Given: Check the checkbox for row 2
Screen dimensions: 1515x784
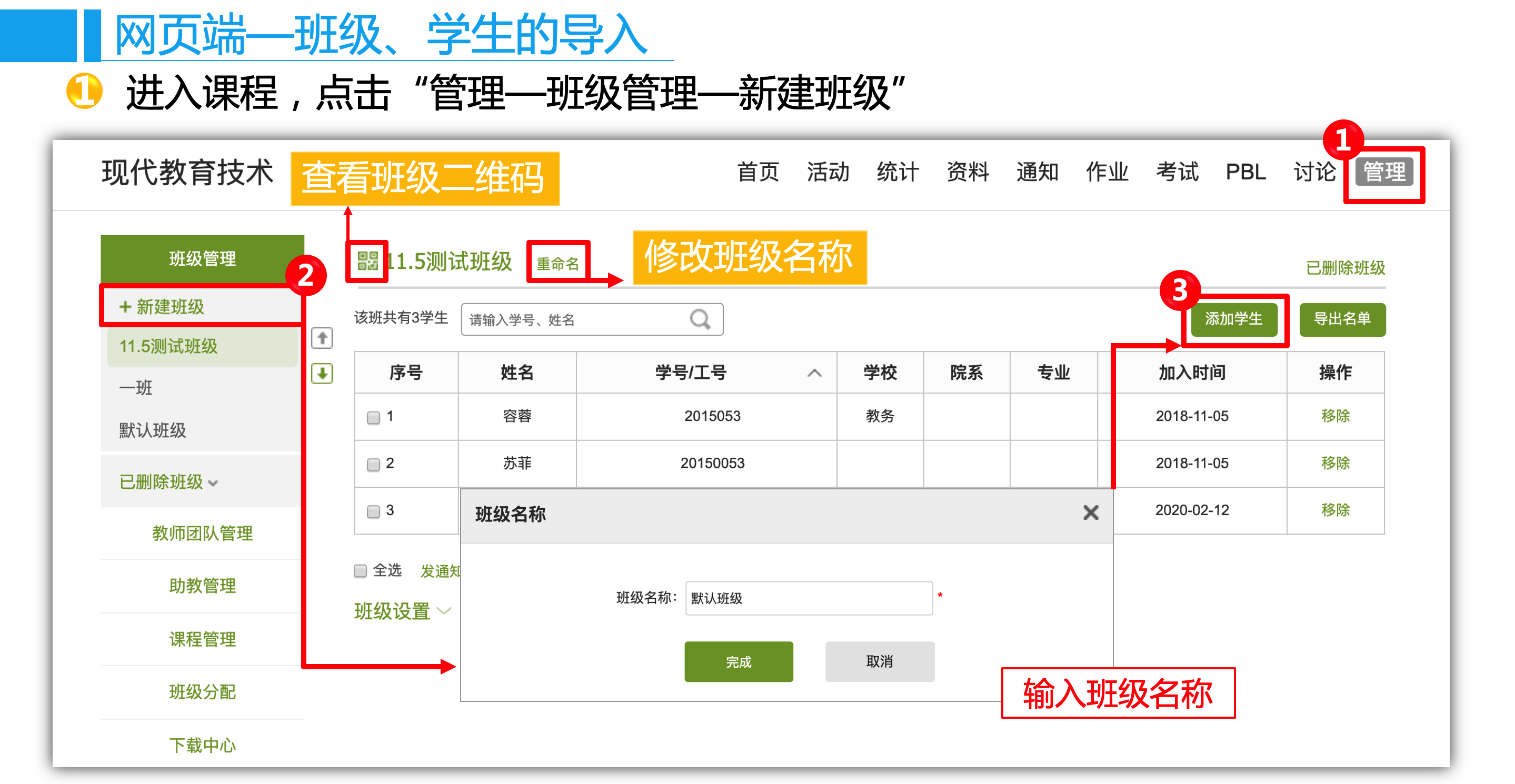Looking at the screenshot, I should click(x=373, y=464).
